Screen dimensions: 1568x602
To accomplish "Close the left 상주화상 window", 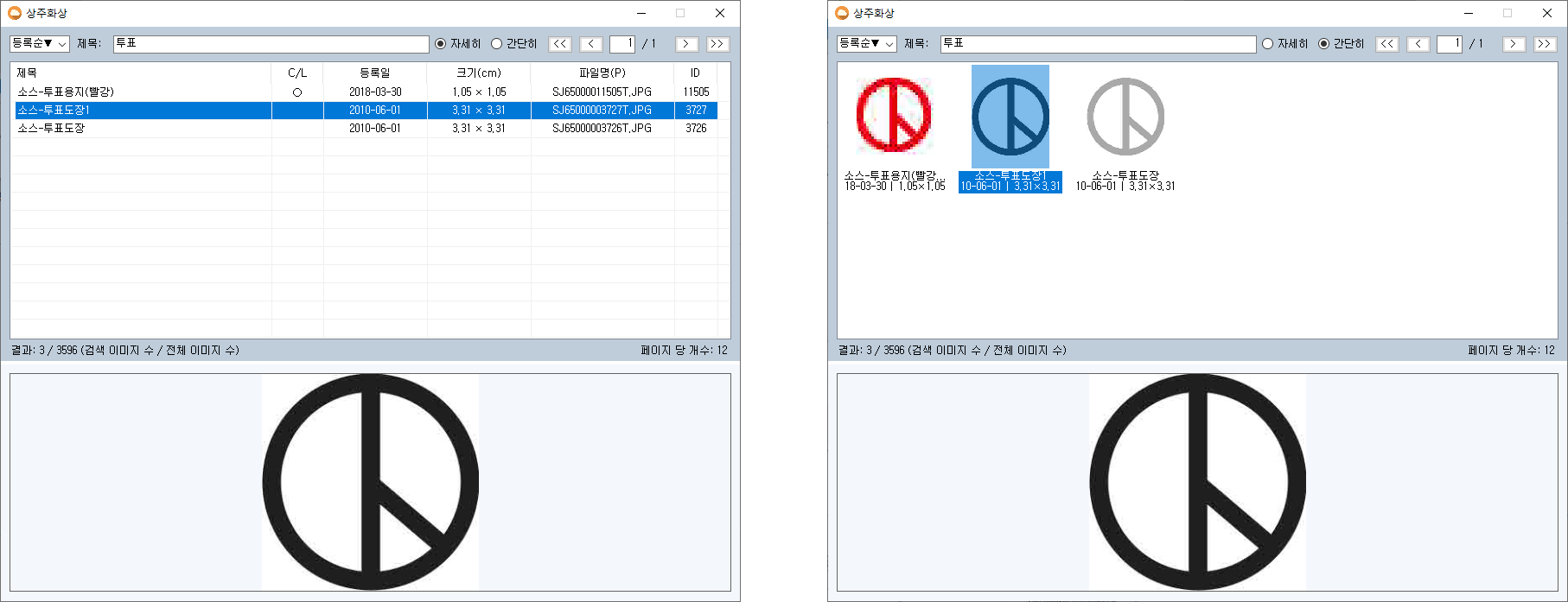I will click(720, 13).
